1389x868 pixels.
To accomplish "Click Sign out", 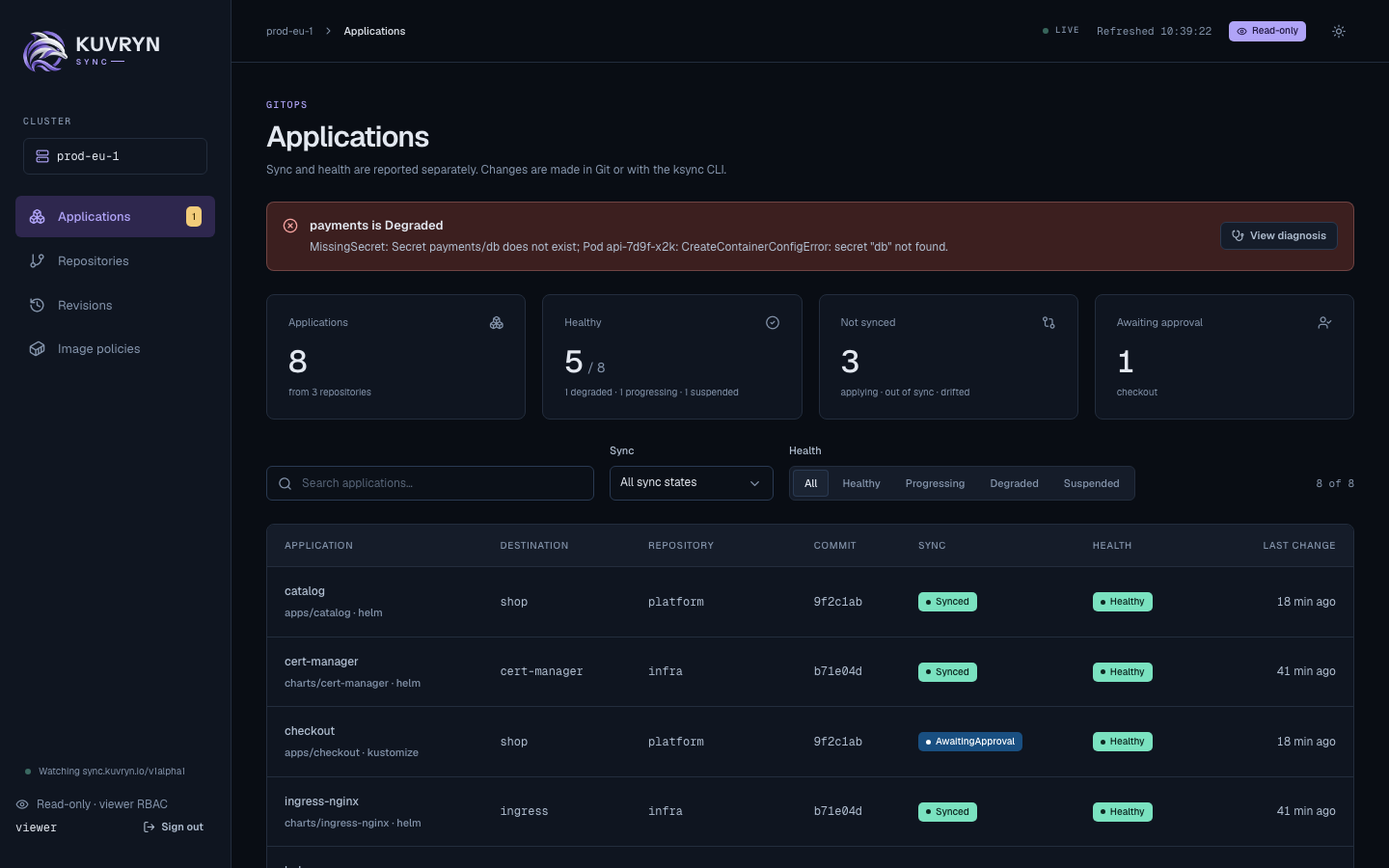I will tap(174, 827).
